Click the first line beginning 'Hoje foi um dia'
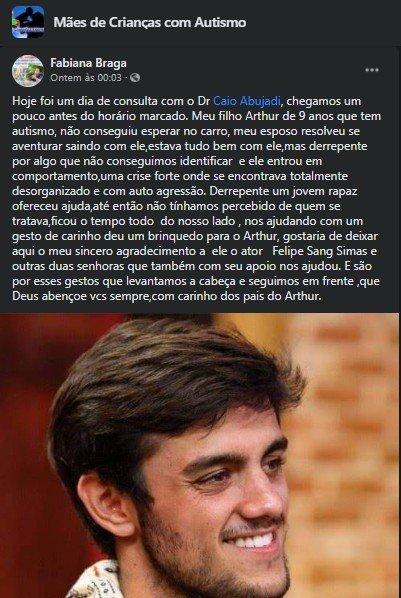The width and height of the screenshot is (401, 598). tap(187, 101)
